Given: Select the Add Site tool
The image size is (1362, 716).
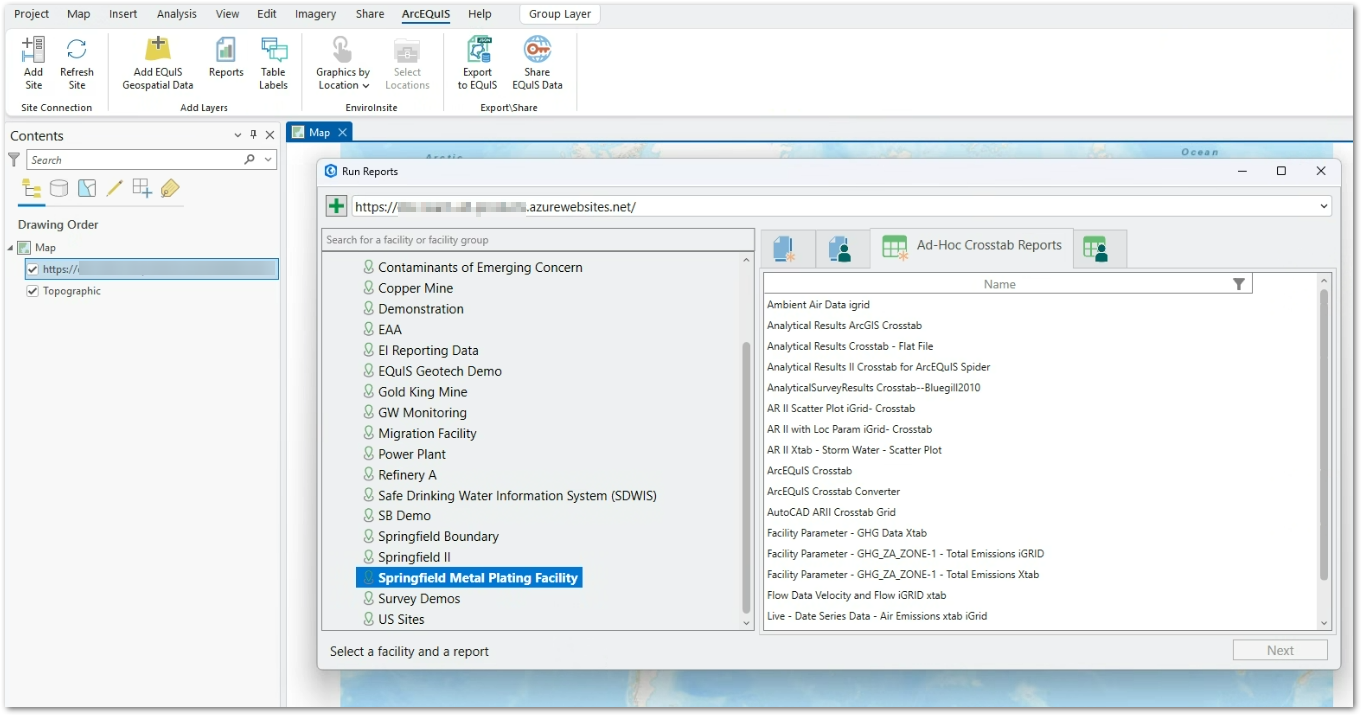Looking at the screenshot, I should click(33, 62).
